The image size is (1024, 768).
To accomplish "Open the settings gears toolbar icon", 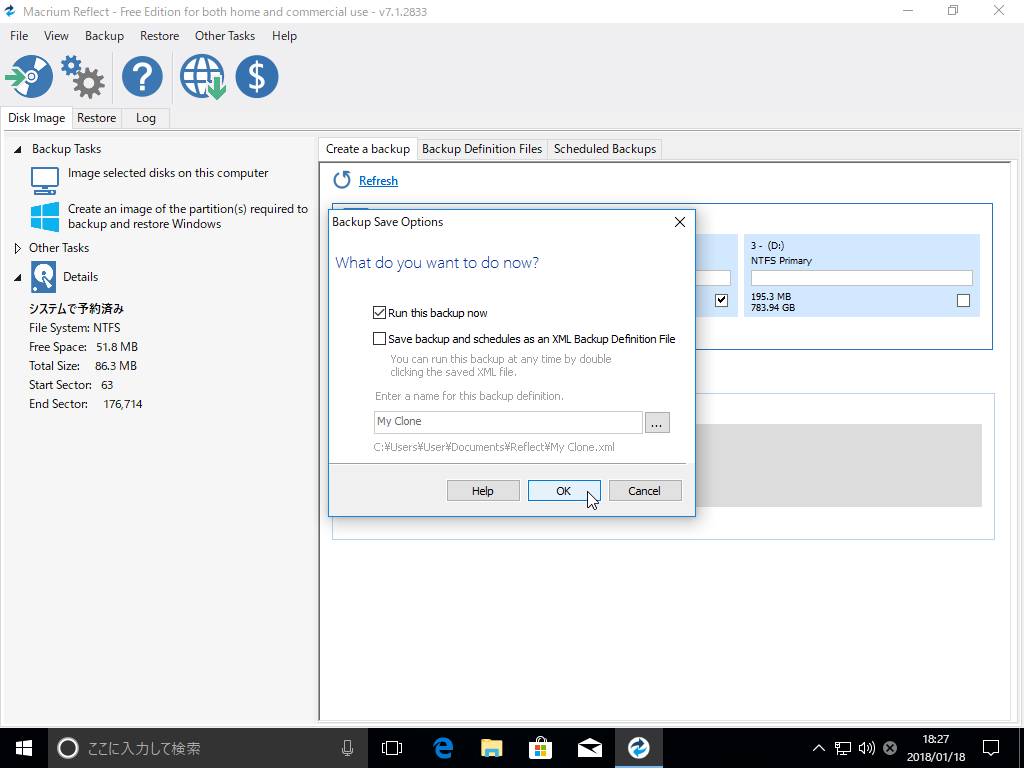I will point(83,77).
